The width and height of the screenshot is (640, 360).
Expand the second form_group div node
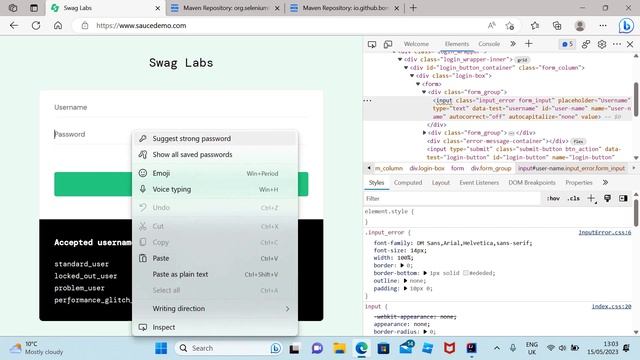424,133
